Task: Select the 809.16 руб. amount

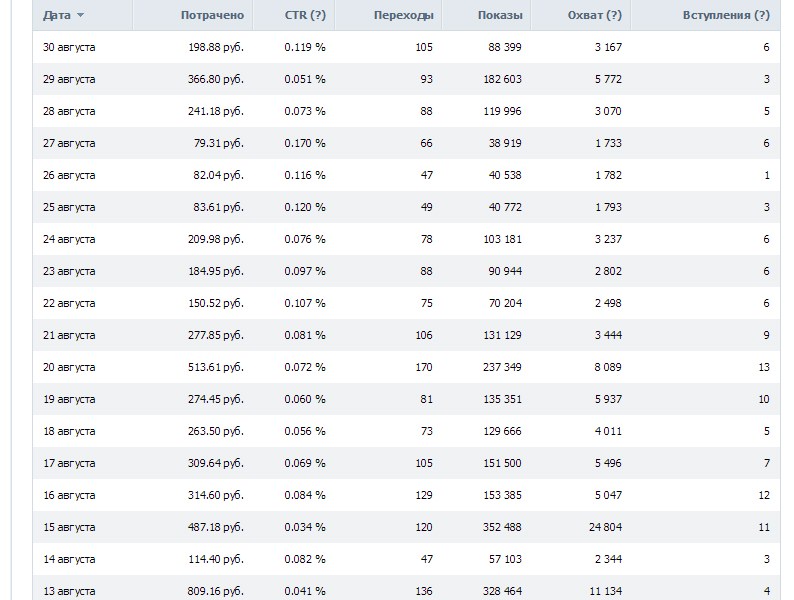Action: (216, 591)
